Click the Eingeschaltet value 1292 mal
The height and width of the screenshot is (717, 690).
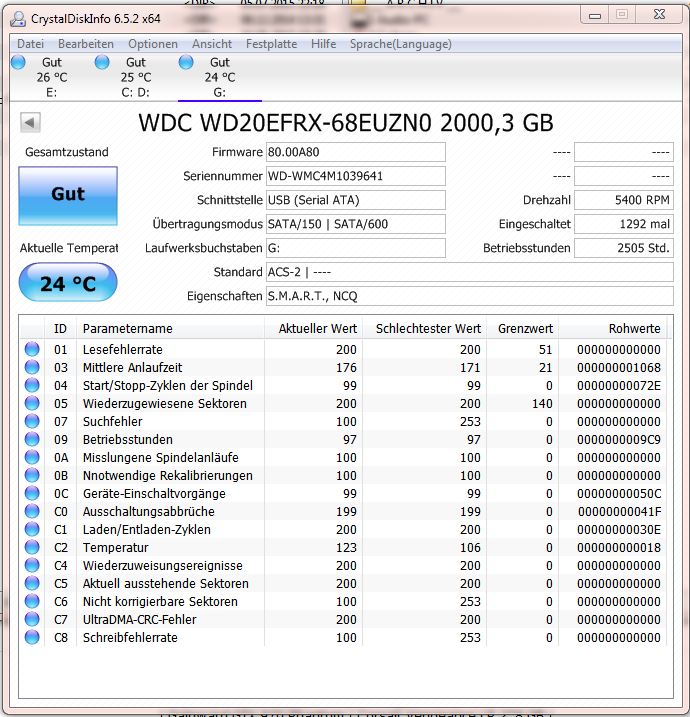click(x=624, y=224)
